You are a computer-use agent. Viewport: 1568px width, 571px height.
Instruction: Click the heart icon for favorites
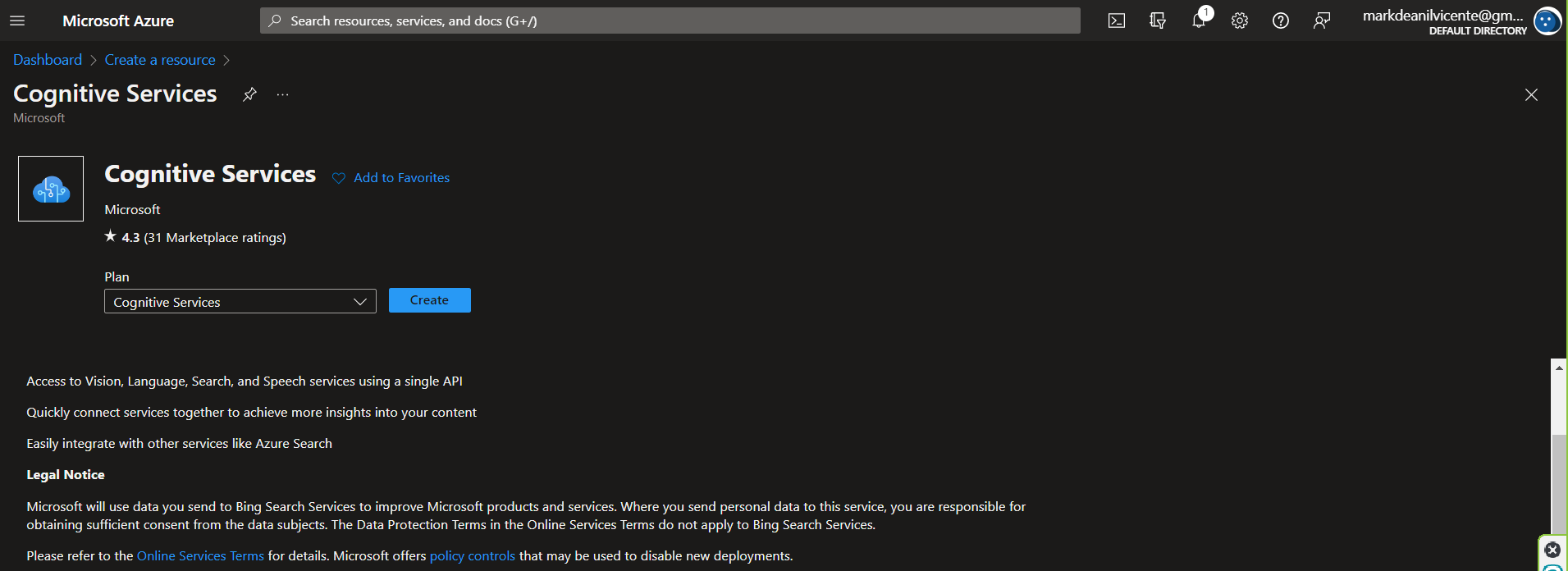(x=338, y=178)
